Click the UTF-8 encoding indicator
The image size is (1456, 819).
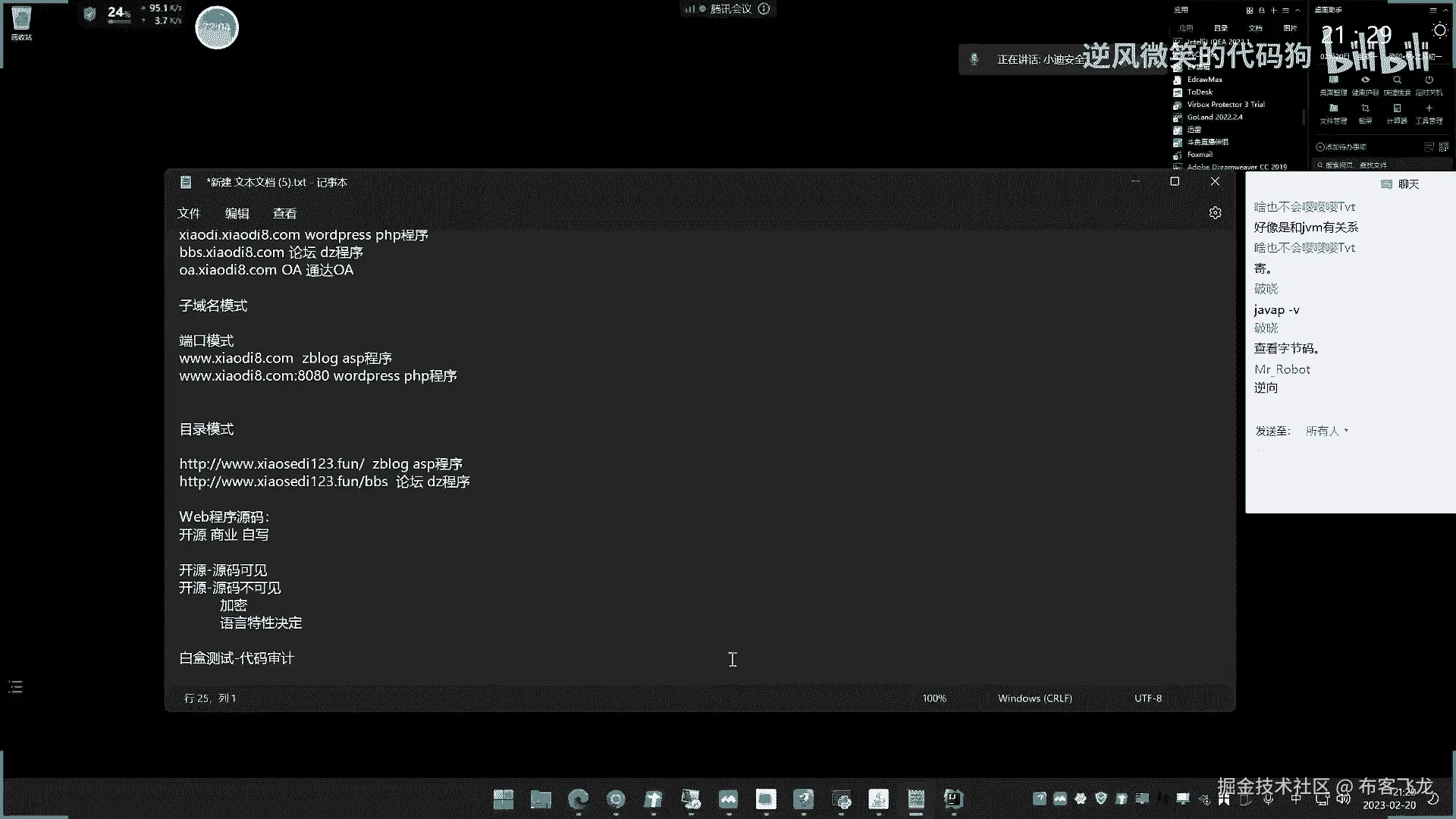(x=1147, y=698)
